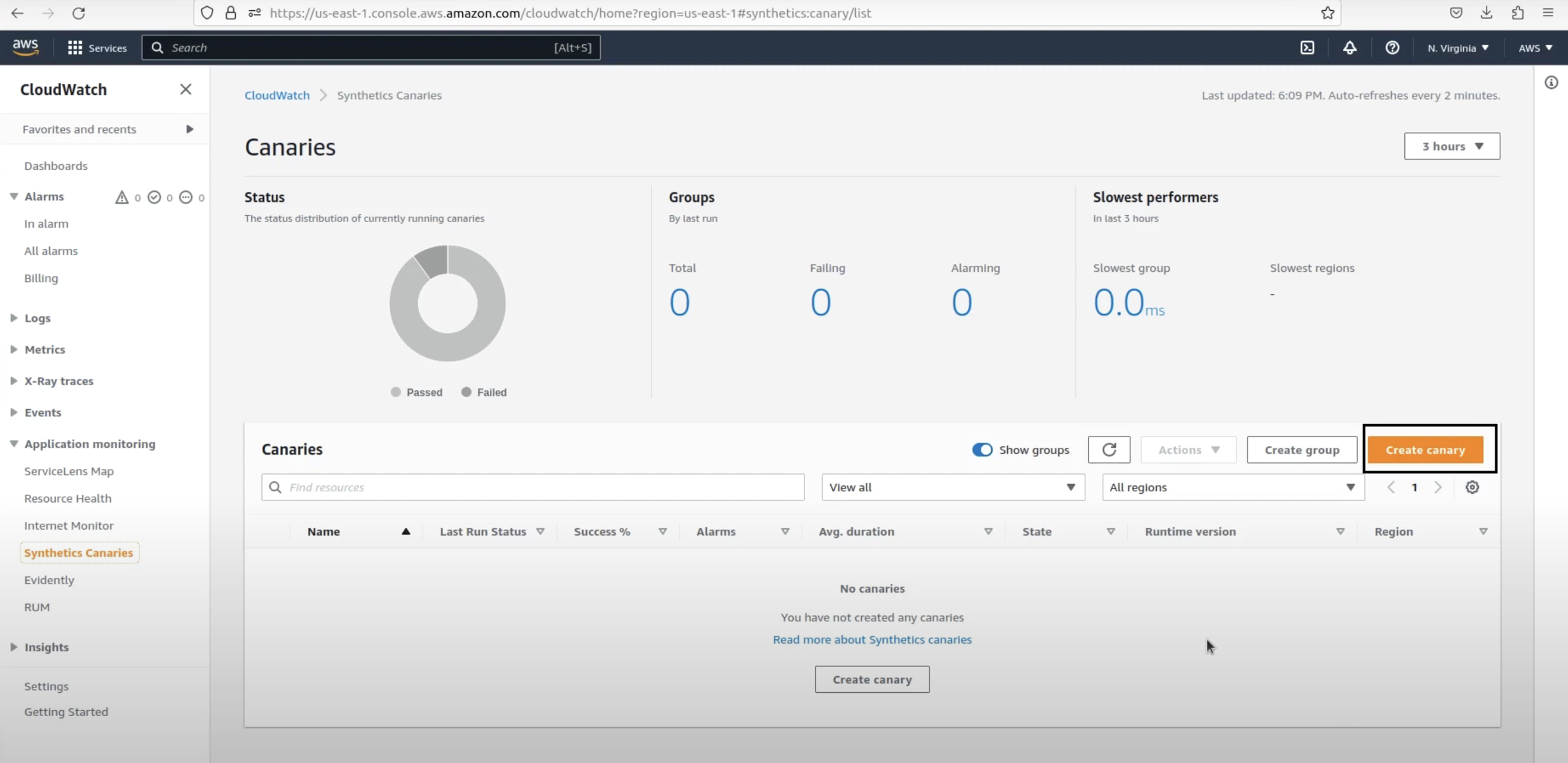Click the in-alarm triangle count icon
The width and height of the screenshot is (1568, 763).
(122, 197)
